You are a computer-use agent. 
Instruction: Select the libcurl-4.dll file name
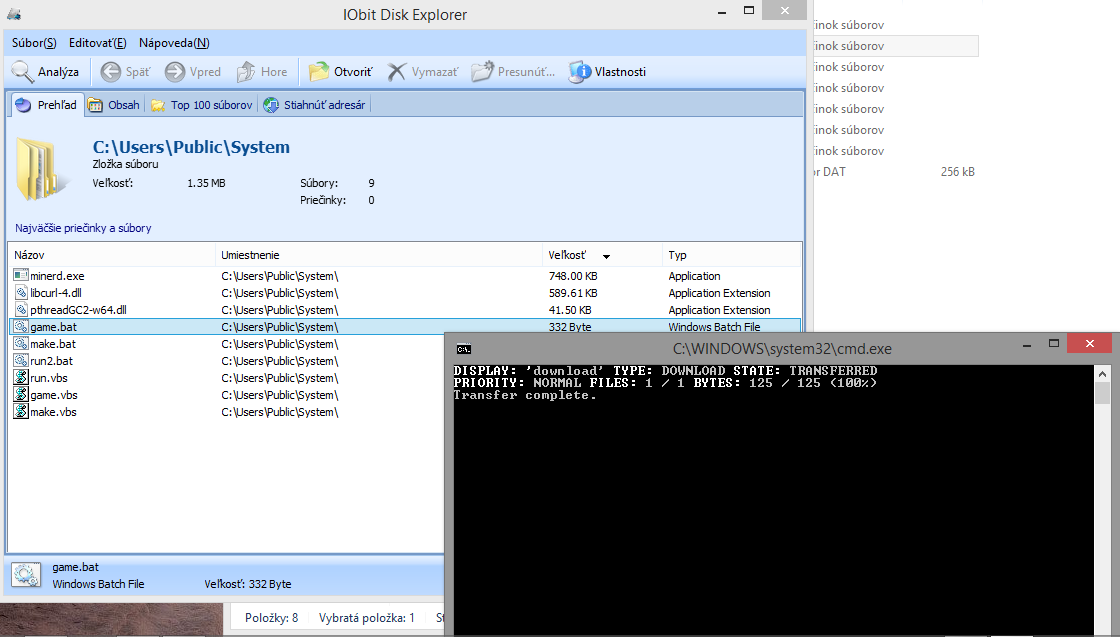click(x=56, y=293)
